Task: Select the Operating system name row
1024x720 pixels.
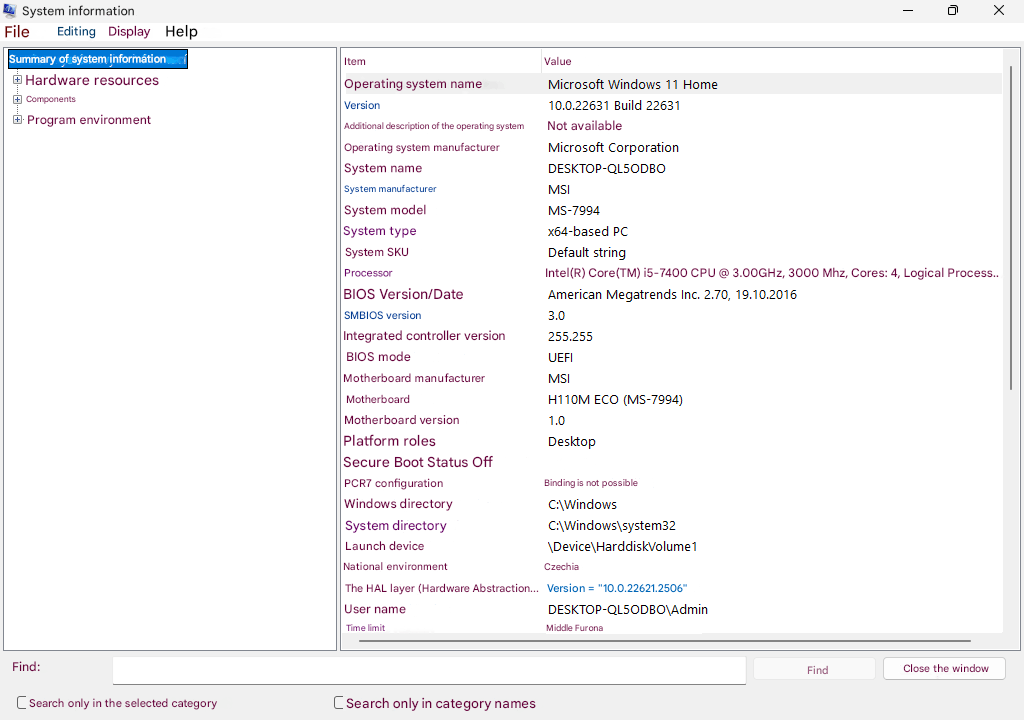Action: [x=671, y=84]
